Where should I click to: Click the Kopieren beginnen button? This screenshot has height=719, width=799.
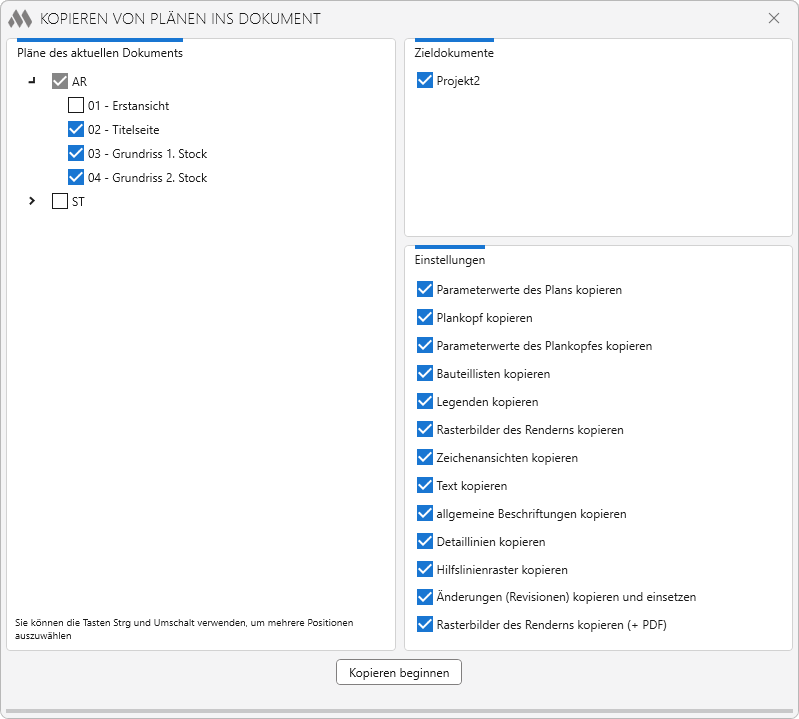[x=399, y=673]
